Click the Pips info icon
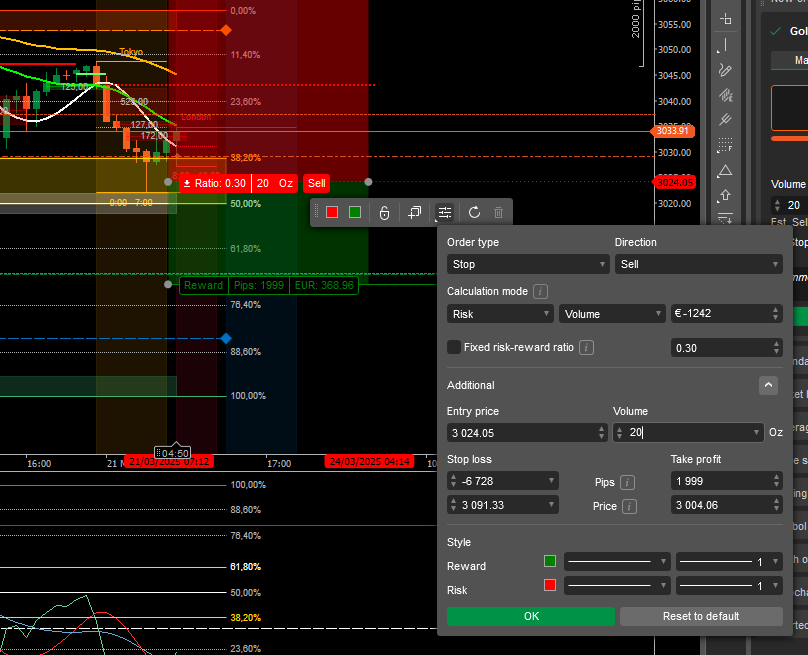Screen dimensions: 808x655 (627, 482)
